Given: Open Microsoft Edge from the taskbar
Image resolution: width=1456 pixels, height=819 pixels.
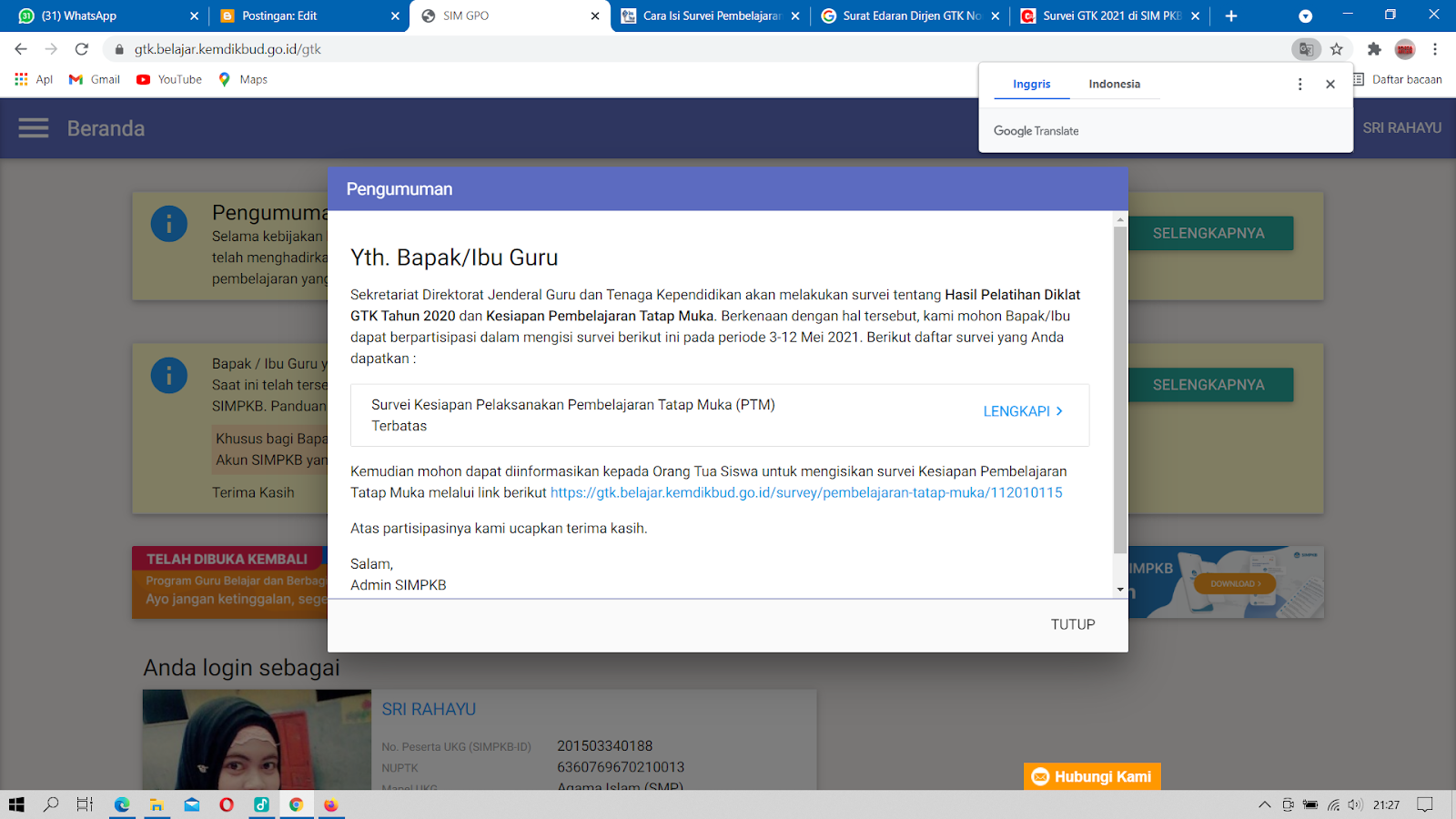Looking at the screenshot, I should pyautogui.click(x=122, y=804).
